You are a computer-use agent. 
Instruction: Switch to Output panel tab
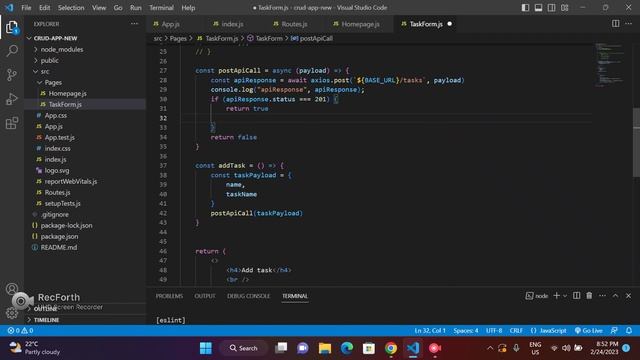pos(205,296)
